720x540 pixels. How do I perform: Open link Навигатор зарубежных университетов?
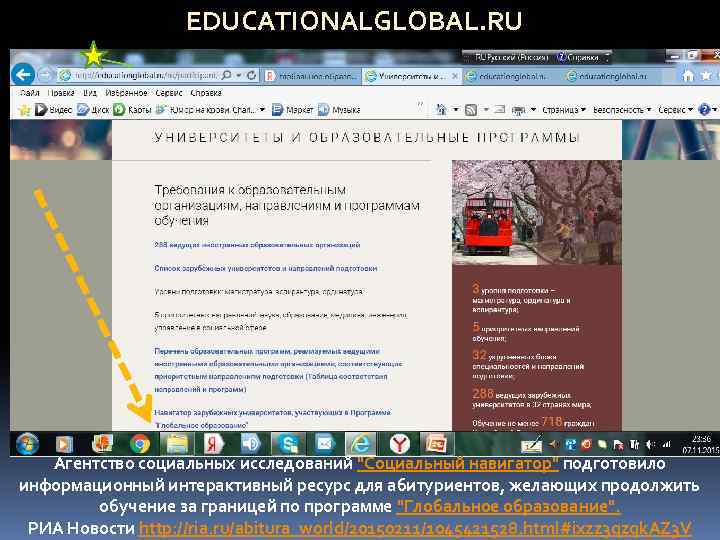tap(272, 419)
